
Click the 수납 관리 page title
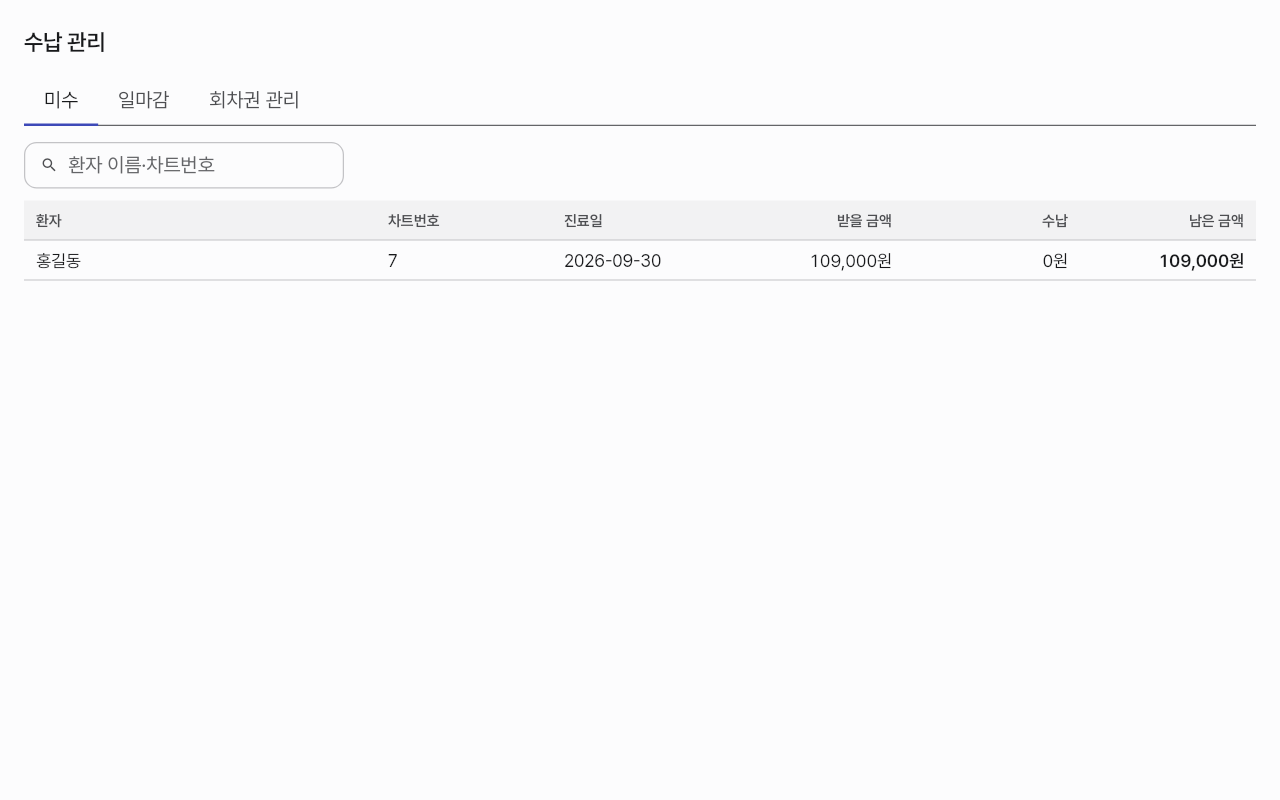(x=65, y=42)
